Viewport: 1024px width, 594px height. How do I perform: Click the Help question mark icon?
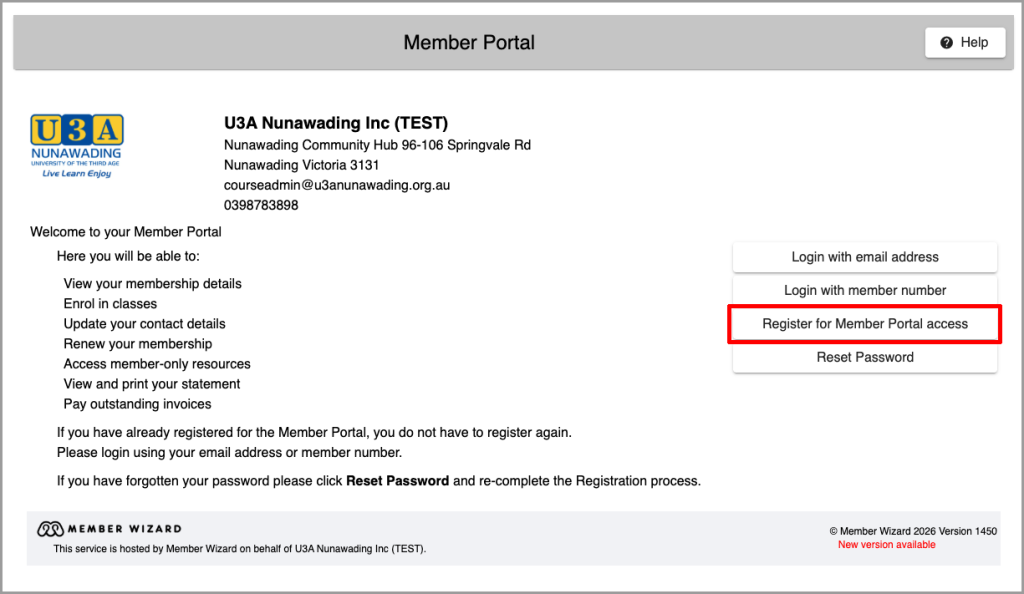click(x=946, y=42)
